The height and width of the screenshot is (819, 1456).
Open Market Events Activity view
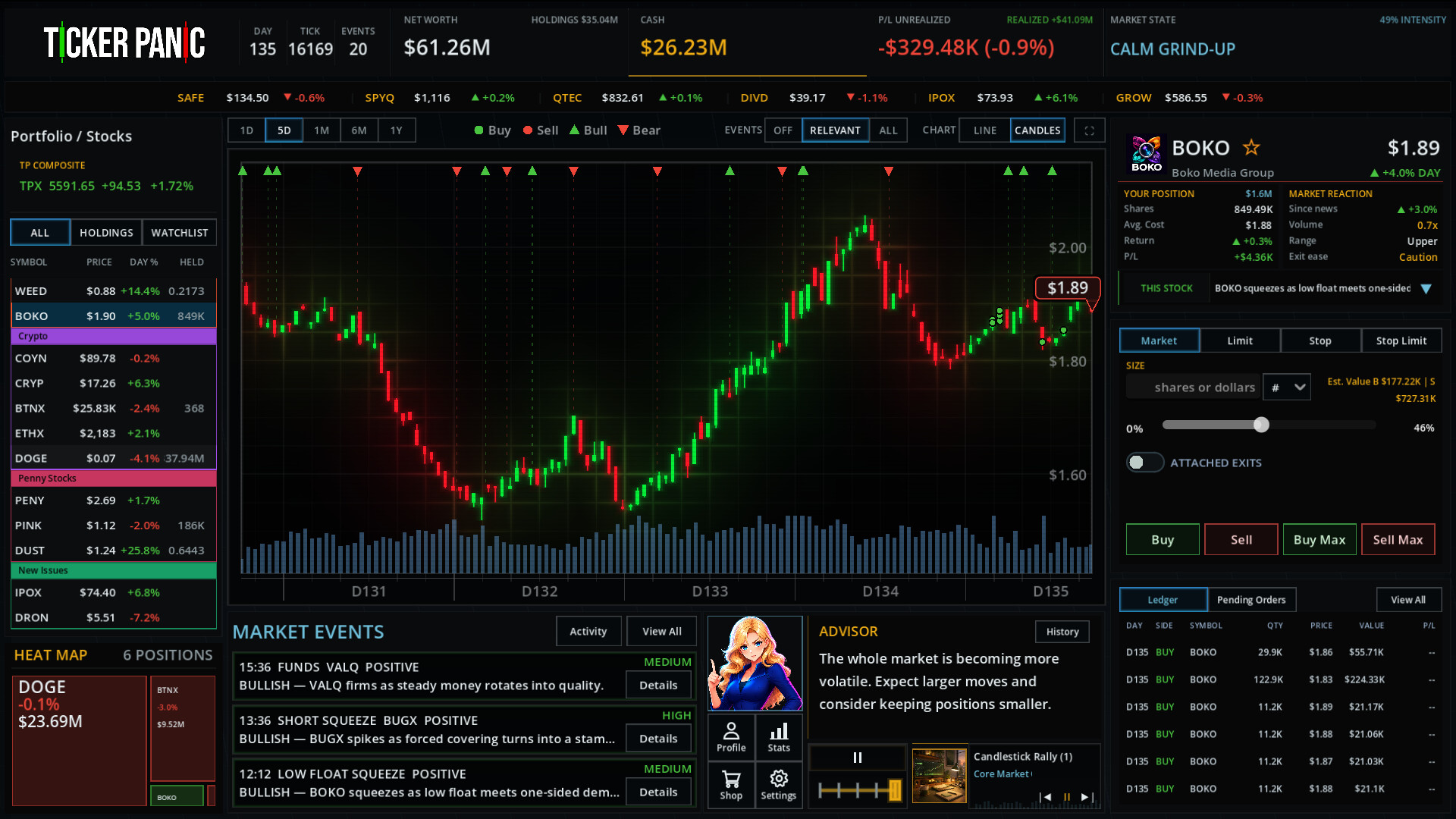[588, 632]
